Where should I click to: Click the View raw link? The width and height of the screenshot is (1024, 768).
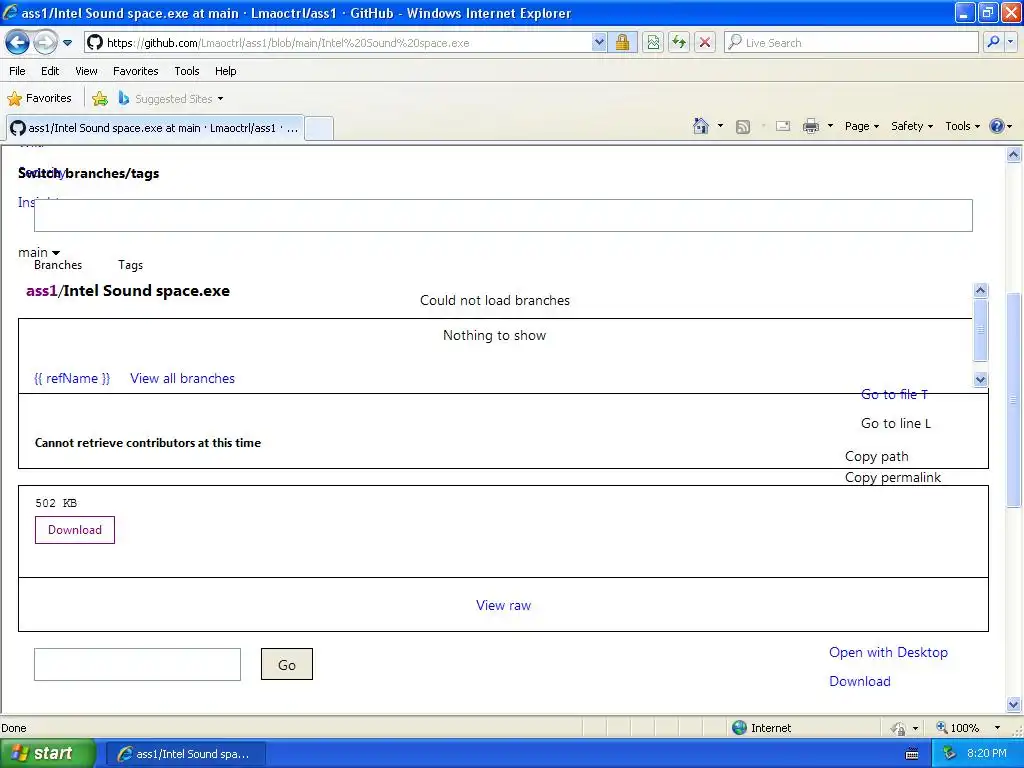(504, 605)
